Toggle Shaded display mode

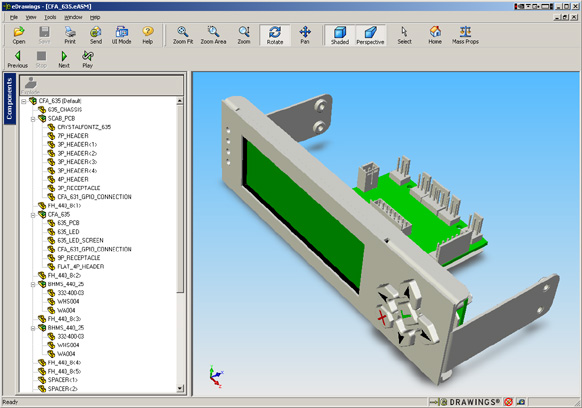(340, 36)
